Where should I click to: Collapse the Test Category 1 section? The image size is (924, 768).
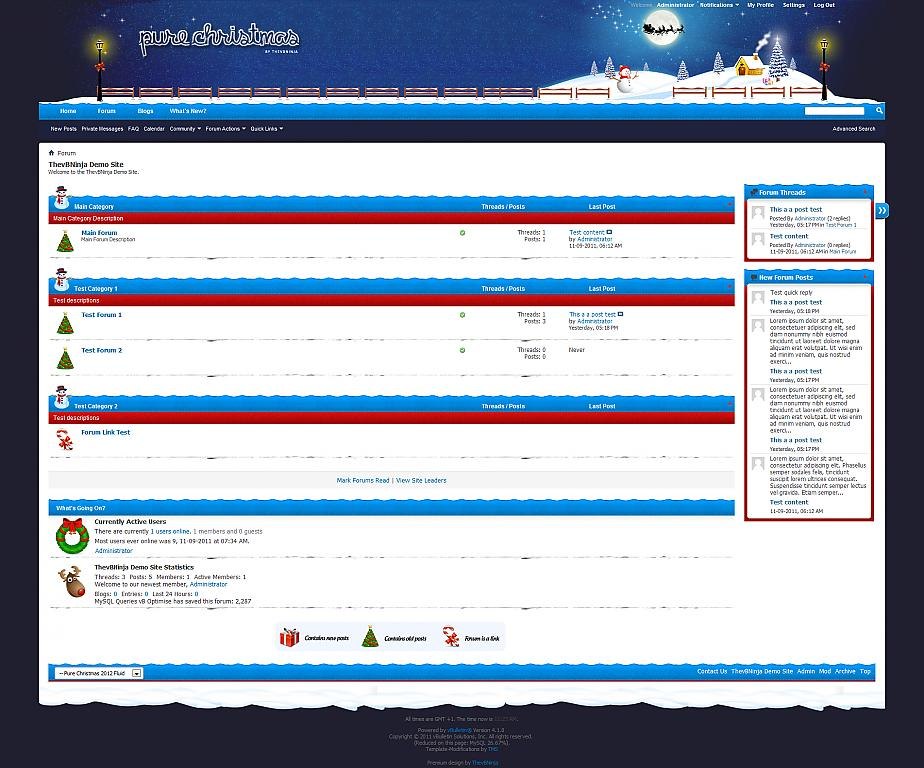point(730,286)
